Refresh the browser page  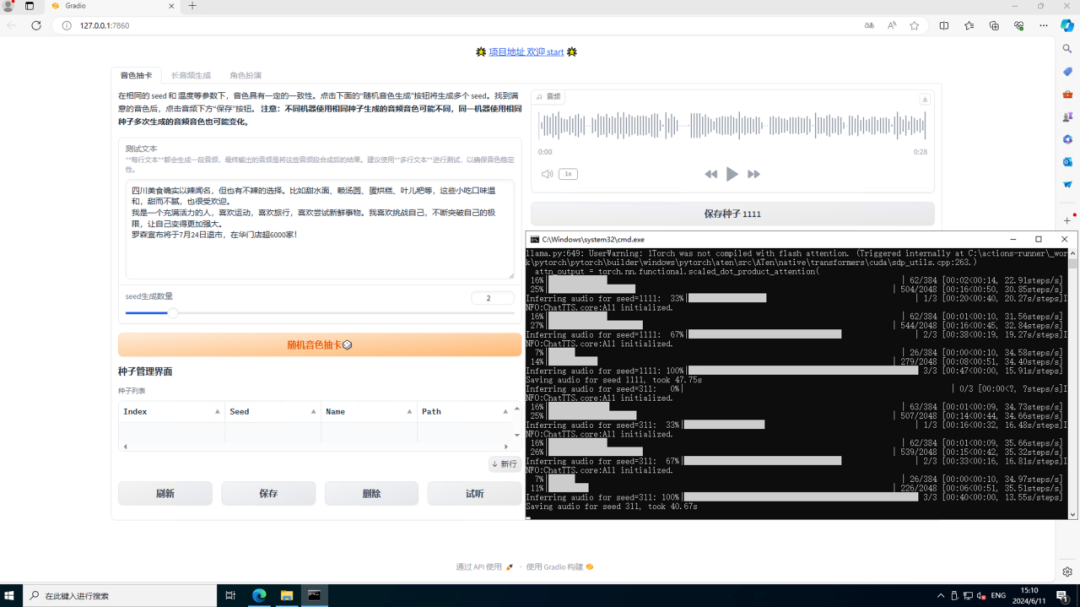[x=37, y=25]
